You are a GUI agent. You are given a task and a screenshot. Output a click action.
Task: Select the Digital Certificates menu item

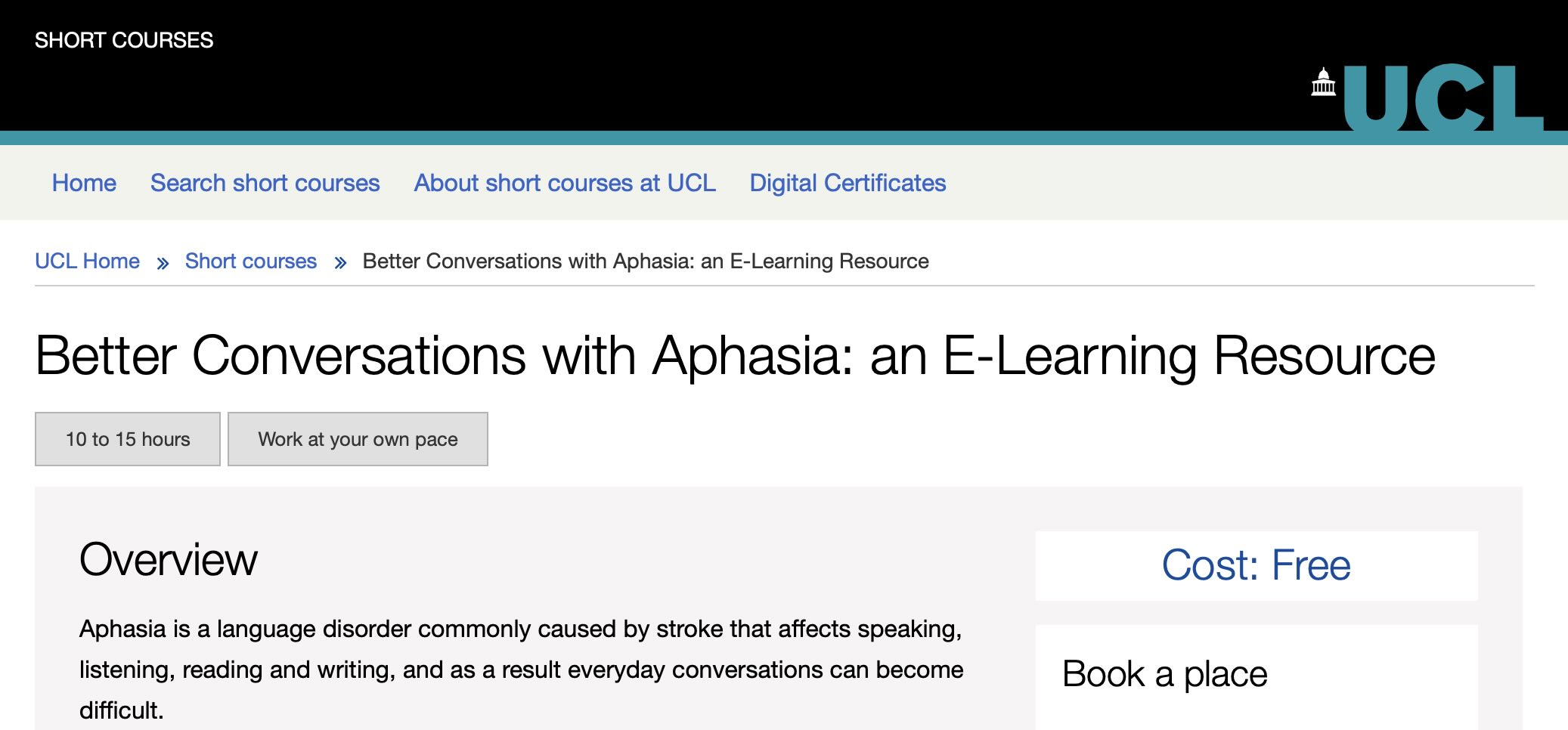point(848,183)
